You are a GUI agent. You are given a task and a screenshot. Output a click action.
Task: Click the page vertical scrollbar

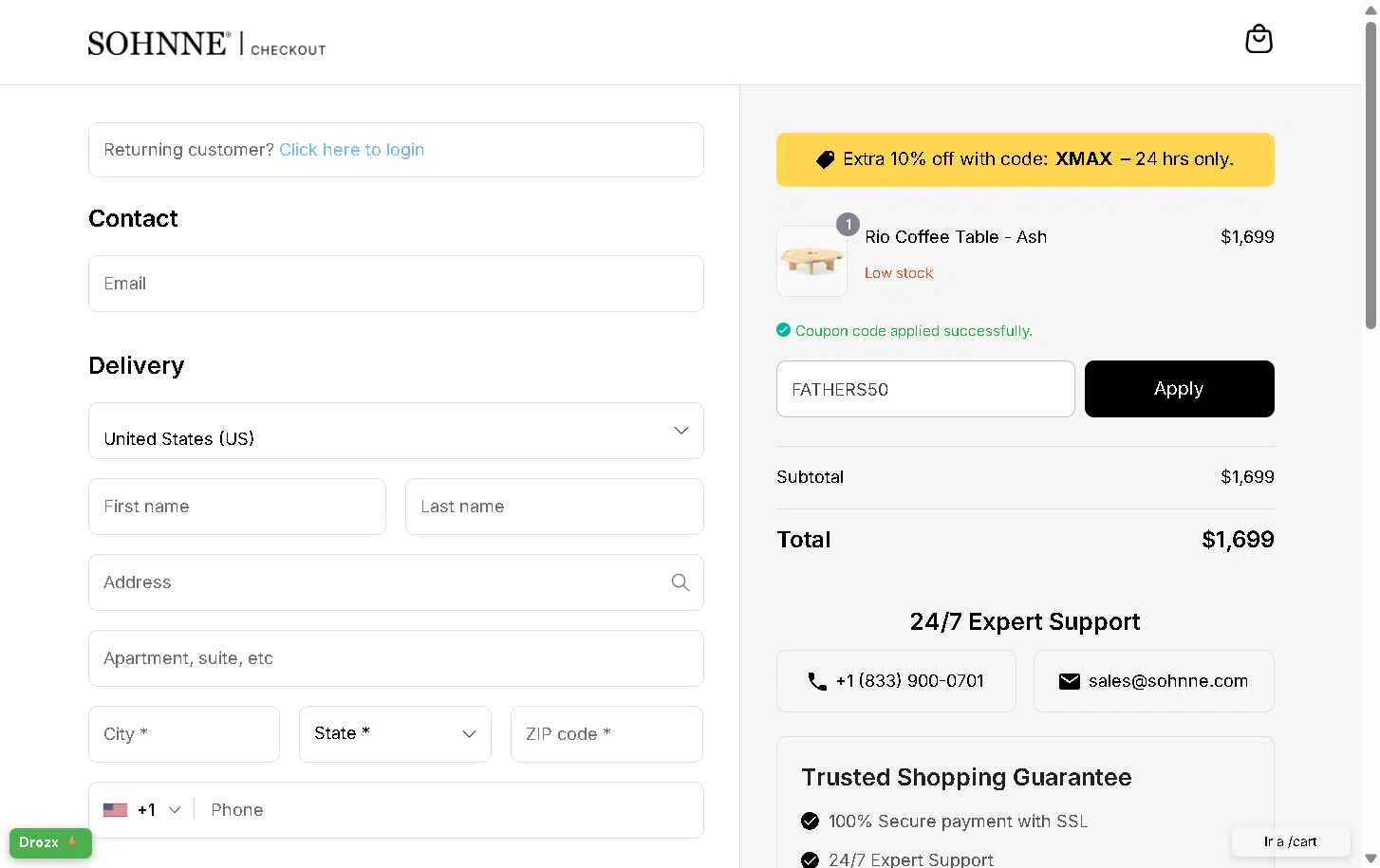click(x=1371, y=175)
